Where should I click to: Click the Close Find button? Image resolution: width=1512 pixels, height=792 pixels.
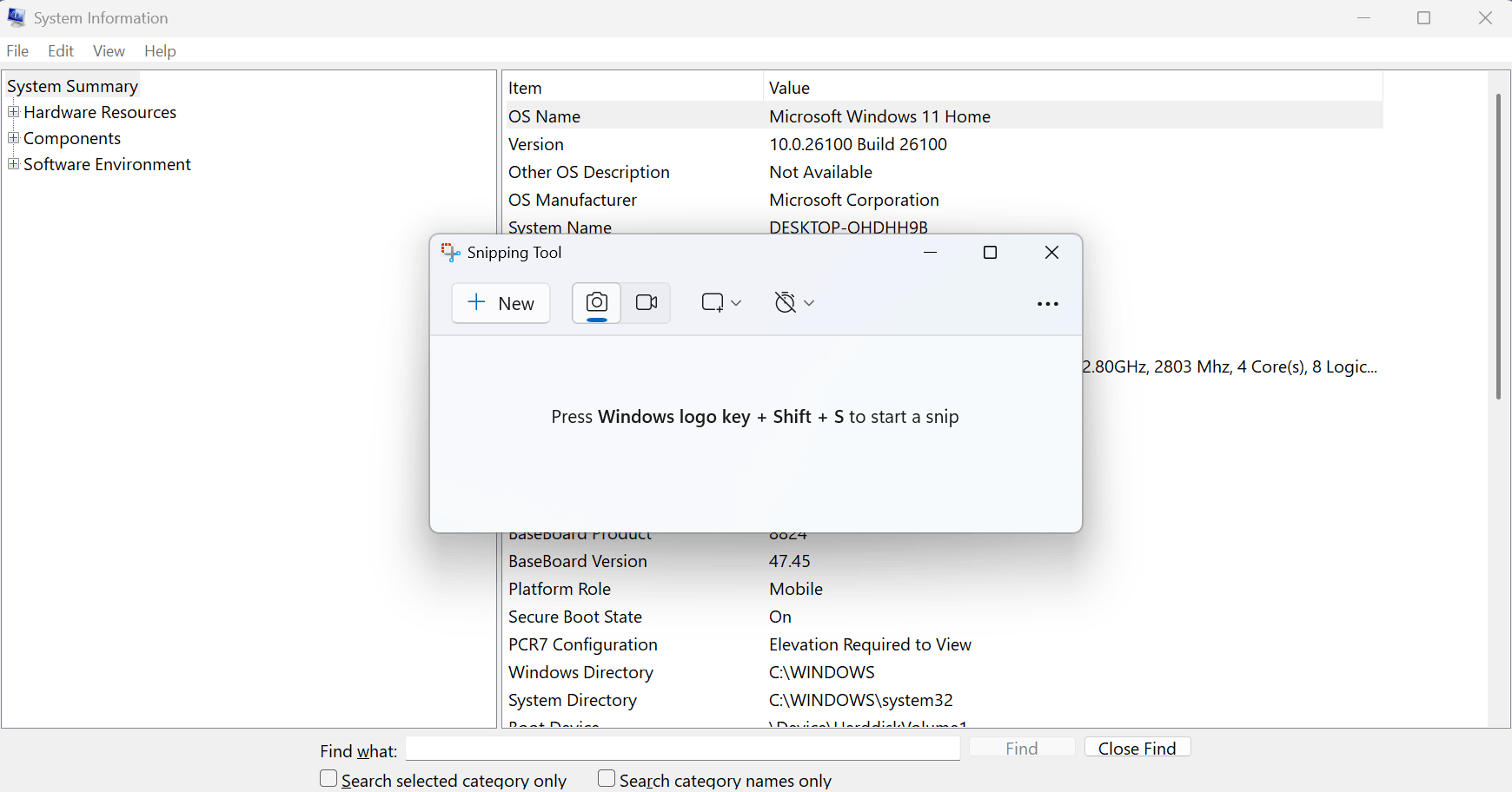point(1137,749)
